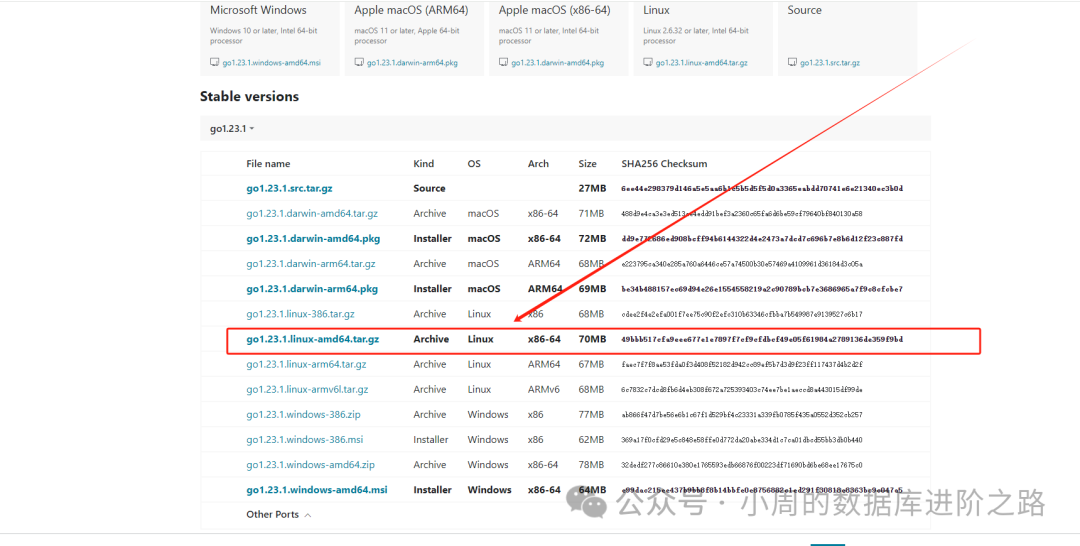Click the SHA256 Checksum column header
The height and width of the screenshot is (546, 1080).
point(664,164)
